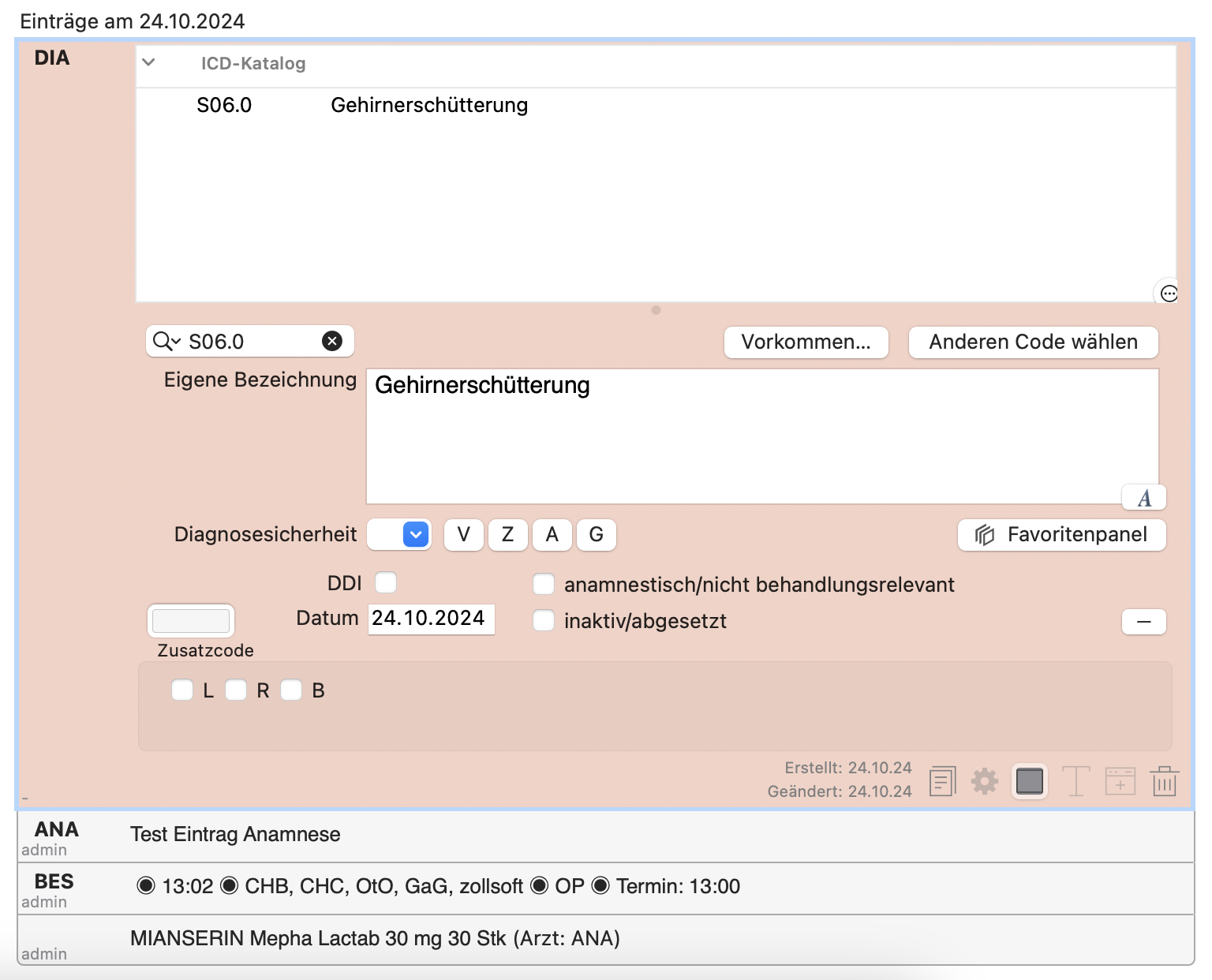Click the minus button
1212x980 pixels.
[x=1144, y=622]
